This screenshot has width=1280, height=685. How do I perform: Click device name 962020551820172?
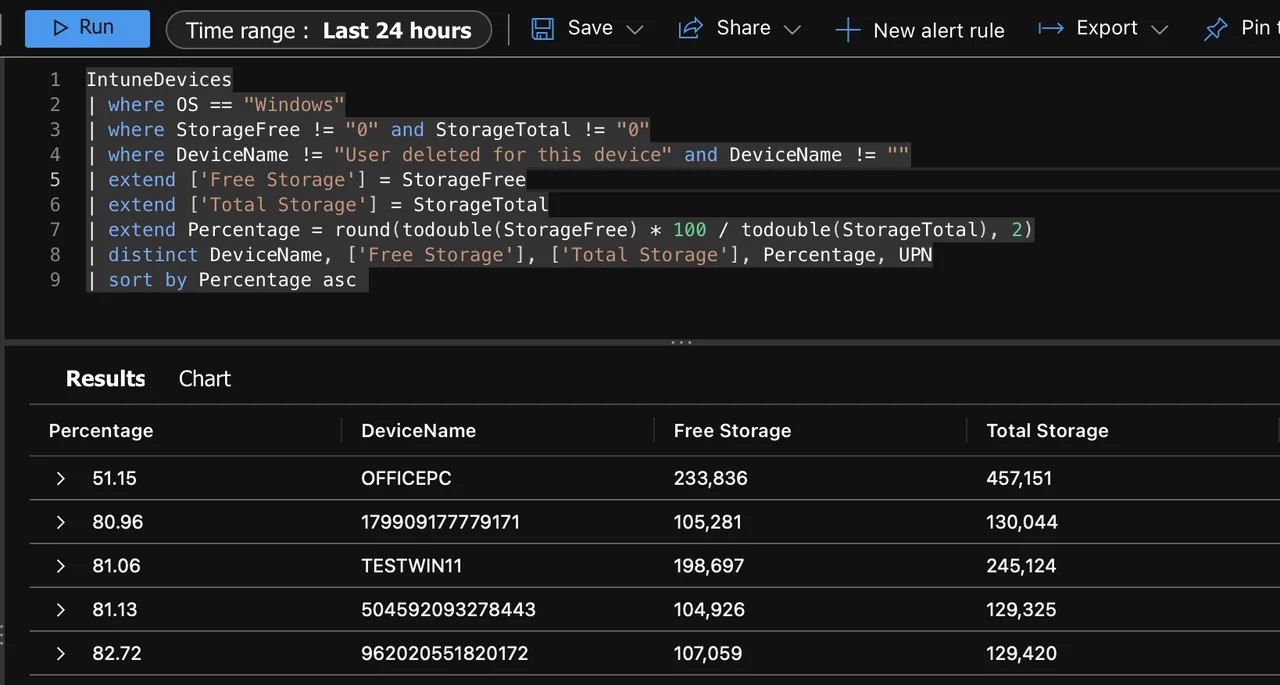pyautogui.click(x=444, y=654)
